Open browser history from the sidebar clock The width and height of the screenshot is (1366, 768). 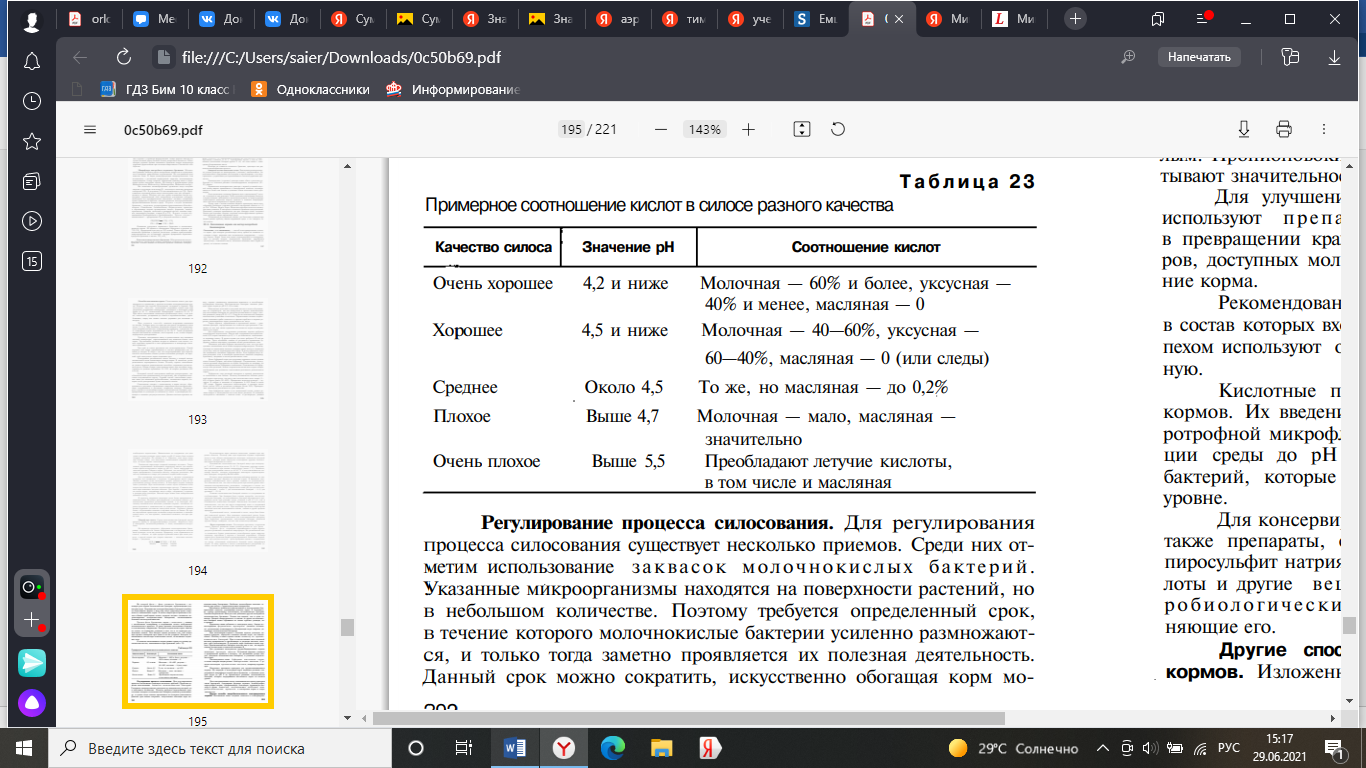[x=32, y=101]
